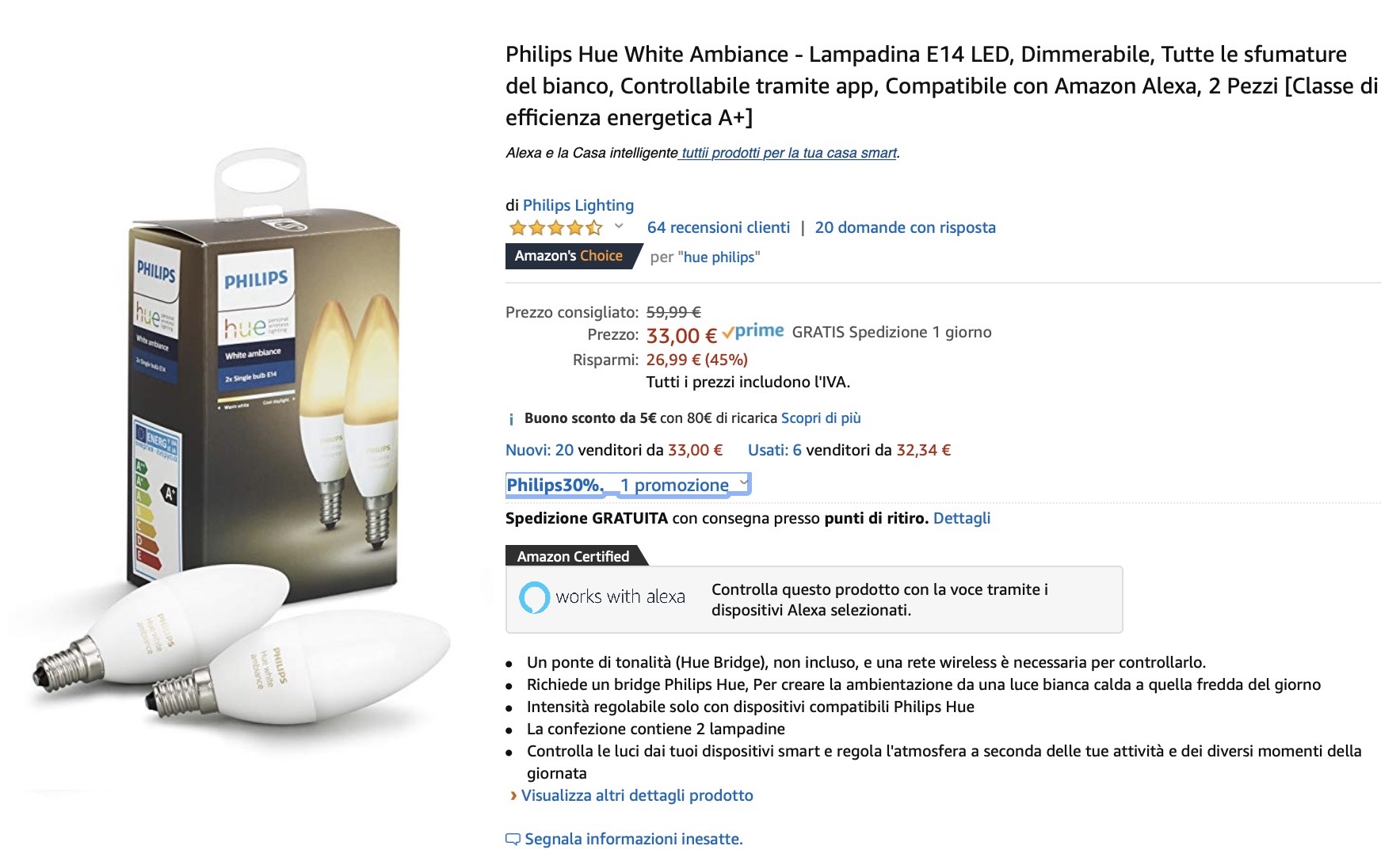
Task: Open Dettagli for free shipping
Action: coord(961,518)
